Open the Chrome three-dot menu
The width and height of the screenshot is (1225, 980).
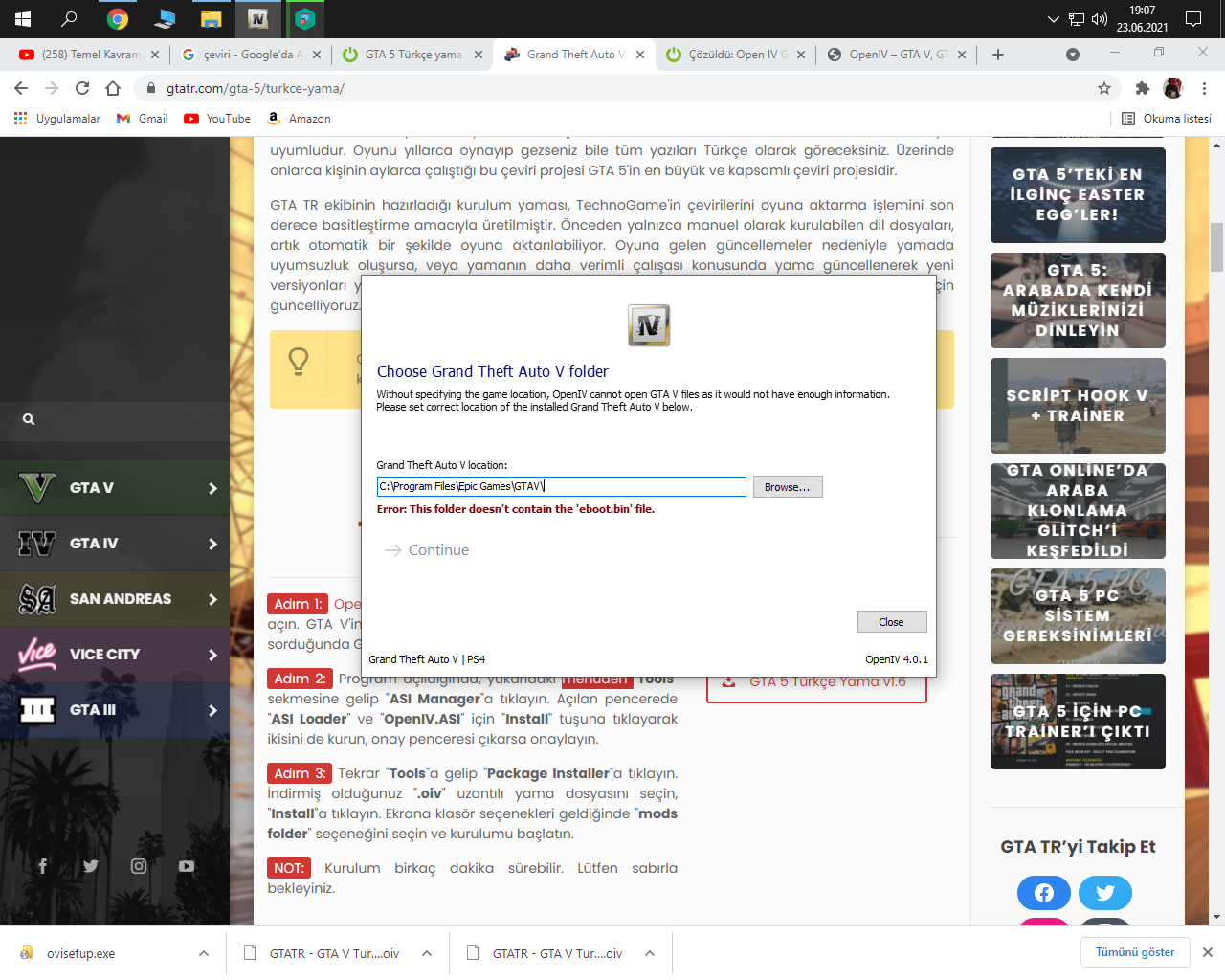(1204, 88)
